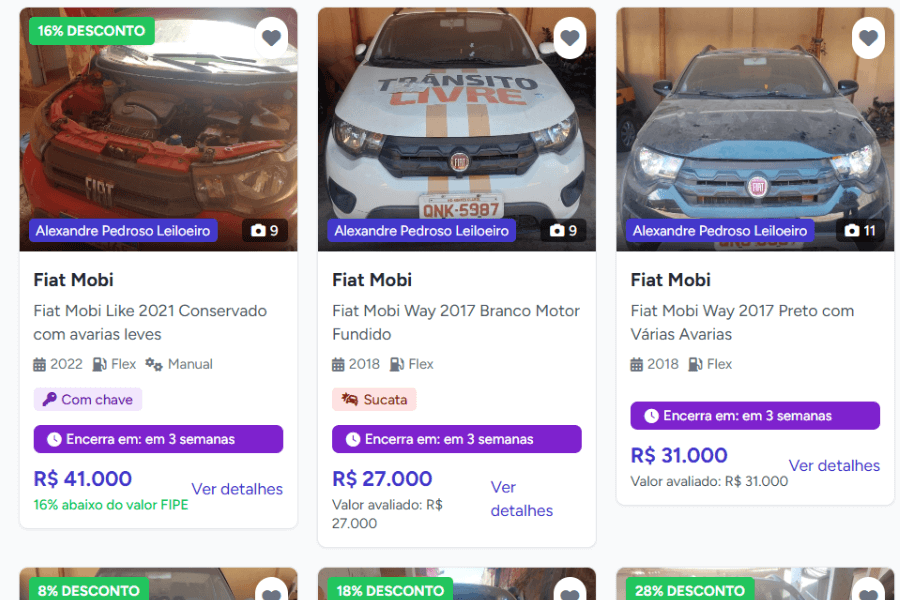Click the Flex fuel icon on first card
This screenshot has height=600, width=900.
[x=102, y=364]
